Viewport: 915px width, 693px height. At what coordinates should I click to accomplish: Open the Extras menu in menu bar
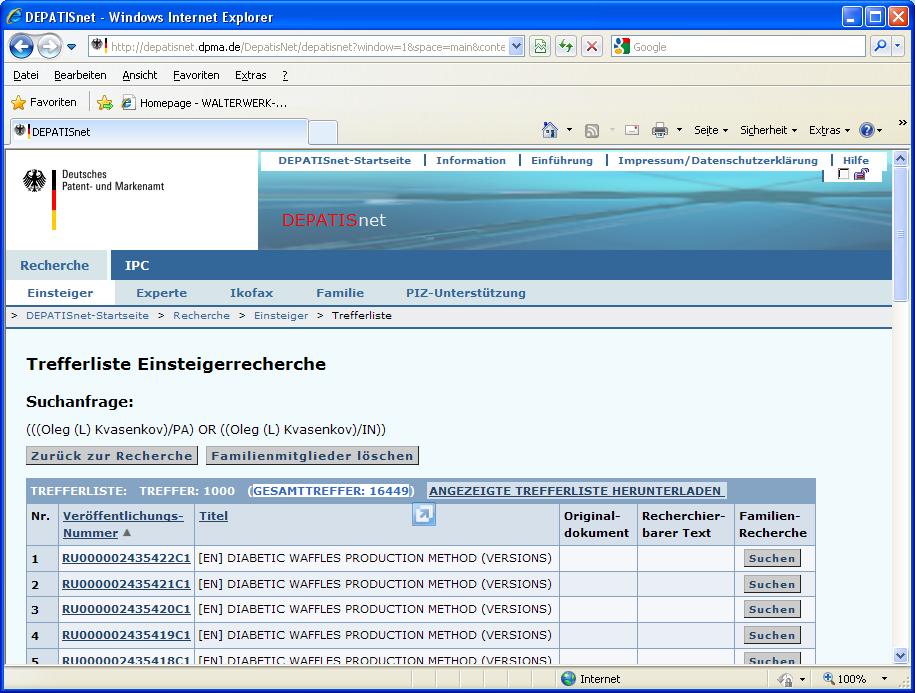click(x=250, y=75)
